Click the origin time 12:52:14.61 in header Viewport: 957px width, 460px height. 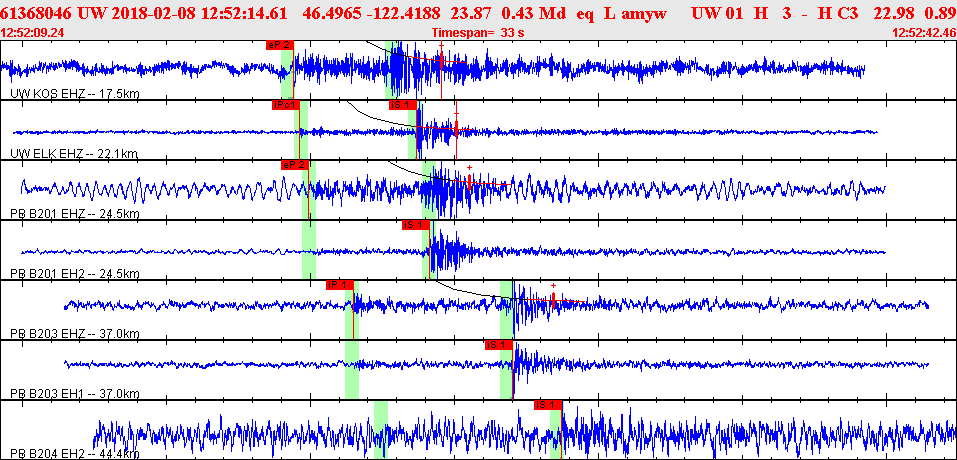pos(244,13)
